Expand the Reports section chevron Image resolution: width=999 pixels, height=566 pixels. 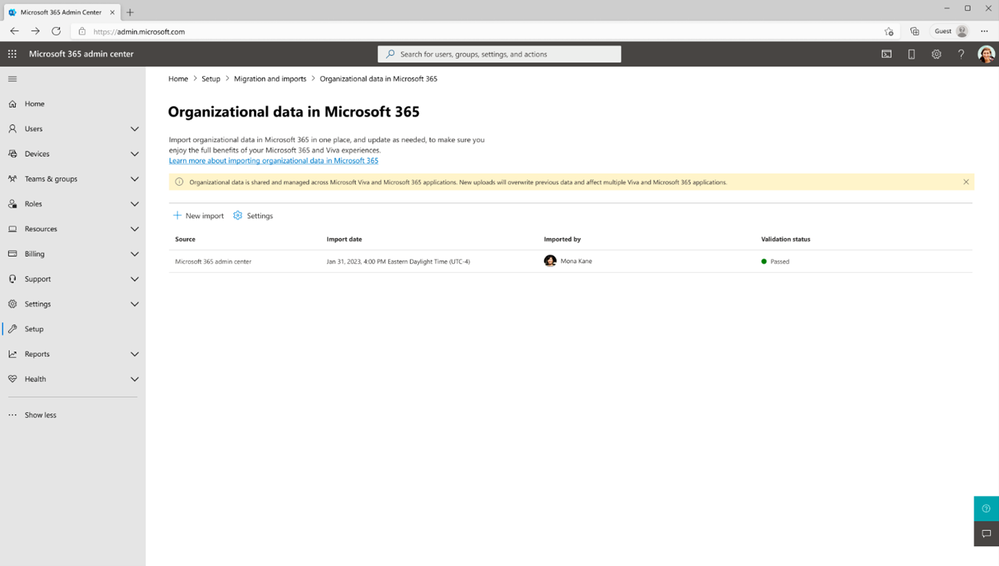(134, 354)
